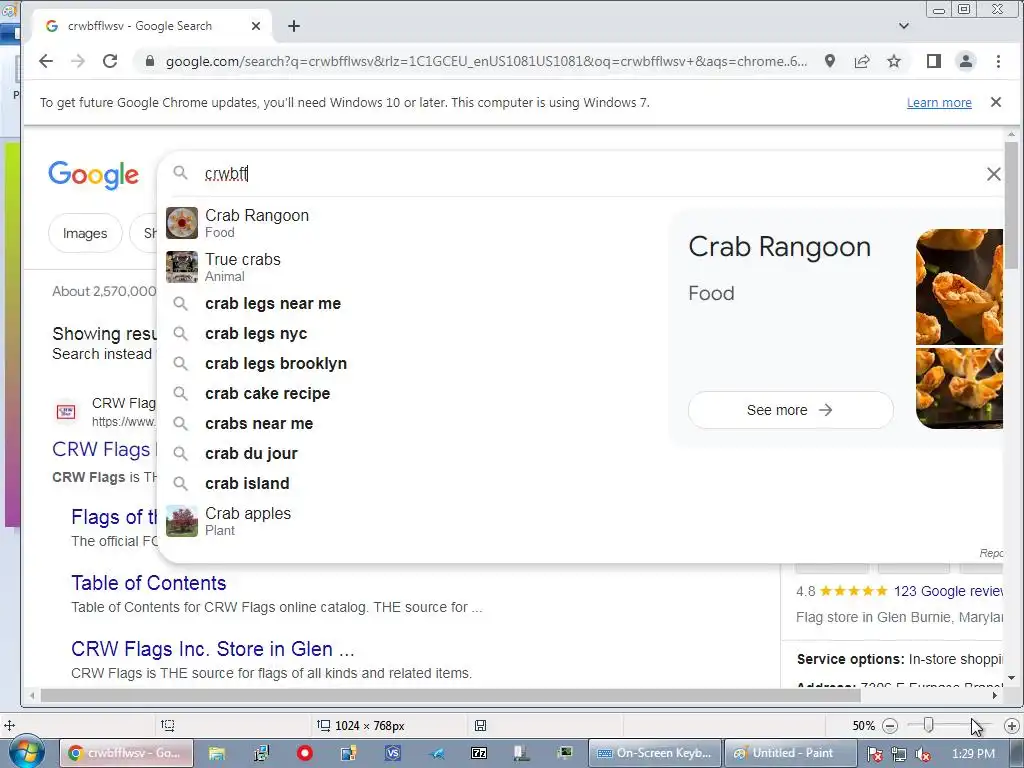Click the forward navigation arrow
The width and height of the screenshot is (1024, 768).
pos(78,61)
